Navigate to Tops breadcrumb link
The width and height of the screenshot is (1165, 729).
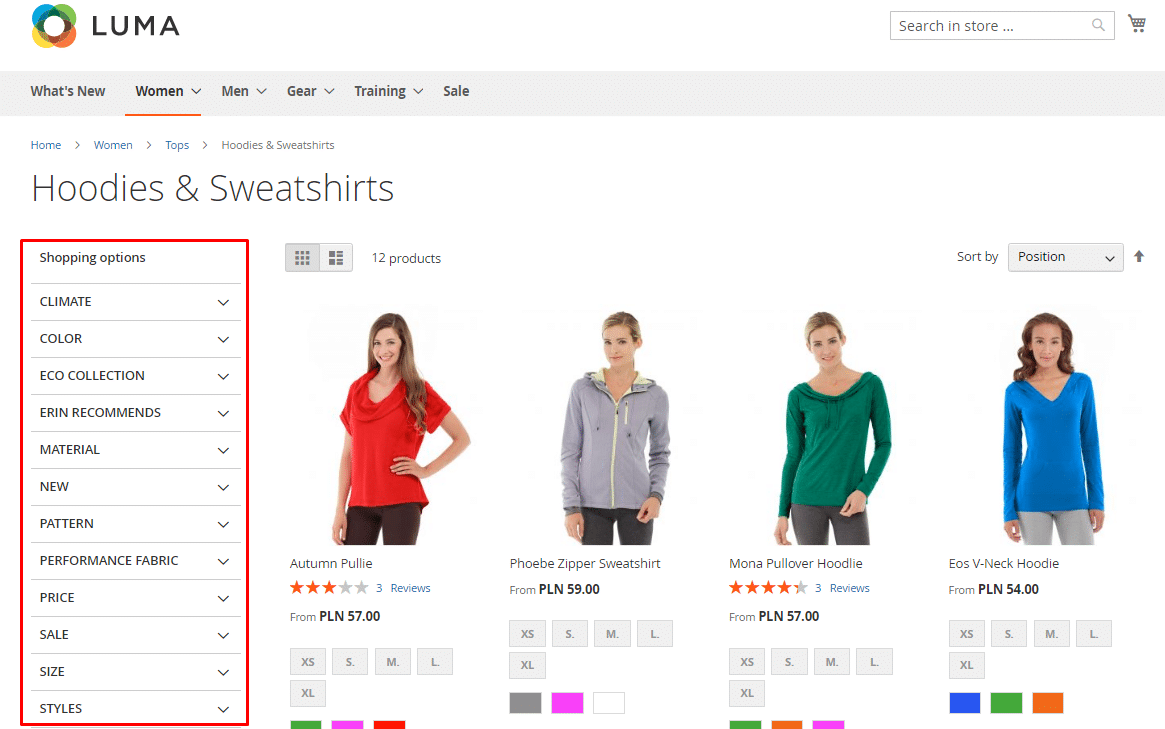point(177,145)
